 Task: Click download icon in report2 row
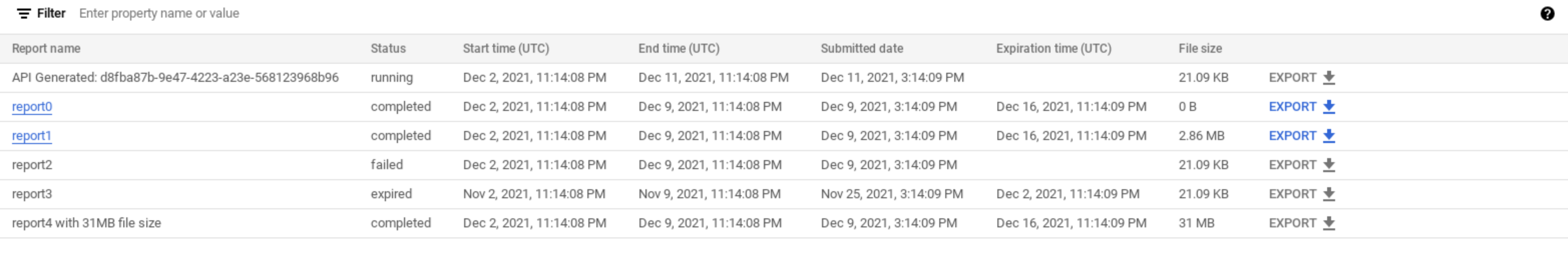coord(1329,165)
